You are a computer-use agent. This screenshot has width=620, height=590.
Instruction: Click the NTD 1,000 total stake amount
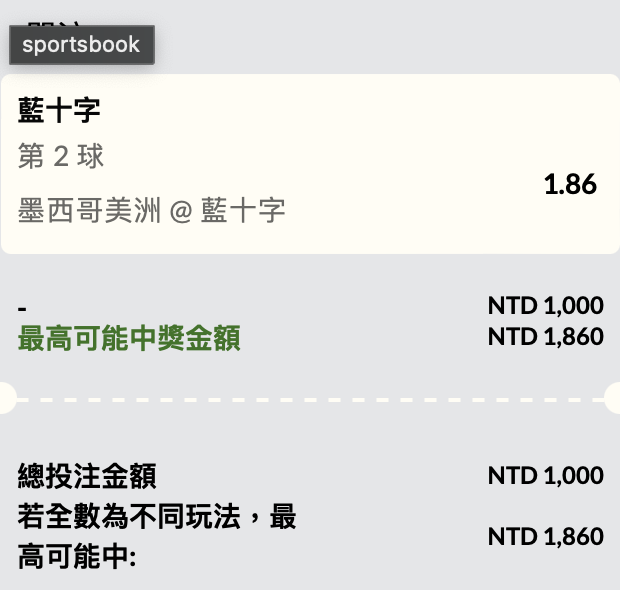(x=545, y=476)
